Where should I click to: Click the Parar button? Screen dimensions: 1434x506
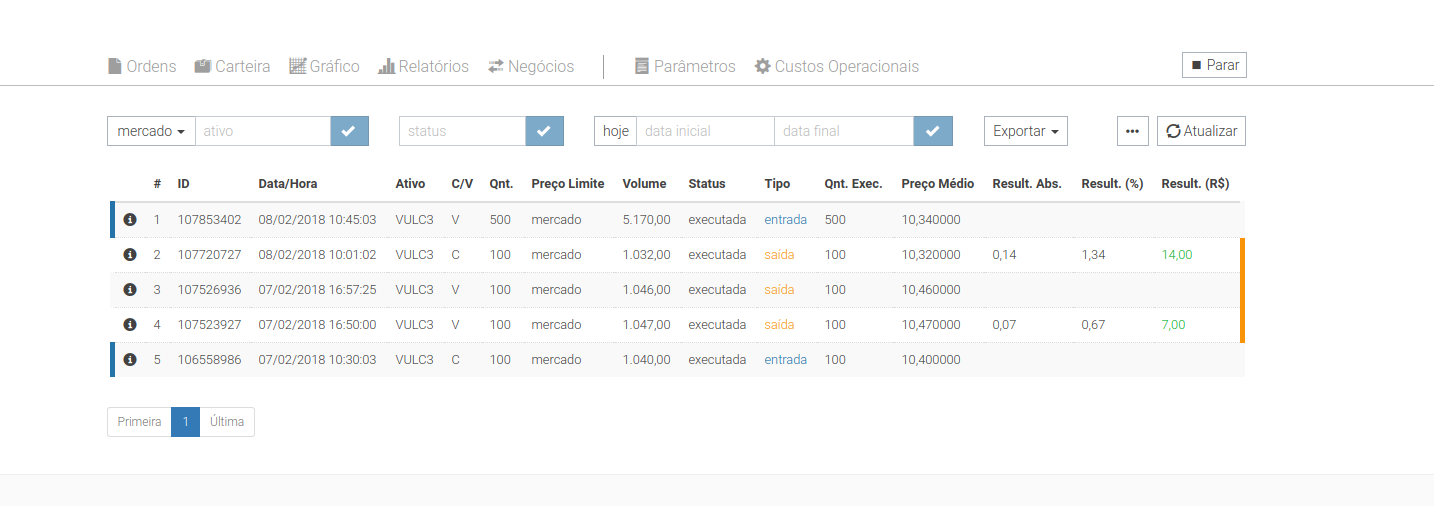tap(1214, 65)
